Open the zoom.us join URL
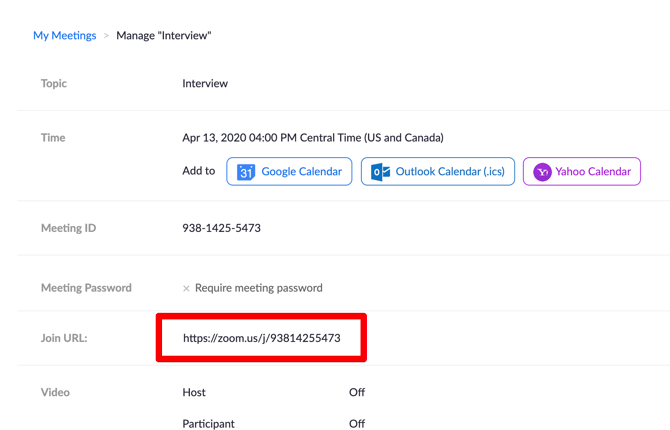The width and height of the screenshot is (670, 430). (261, 338)
